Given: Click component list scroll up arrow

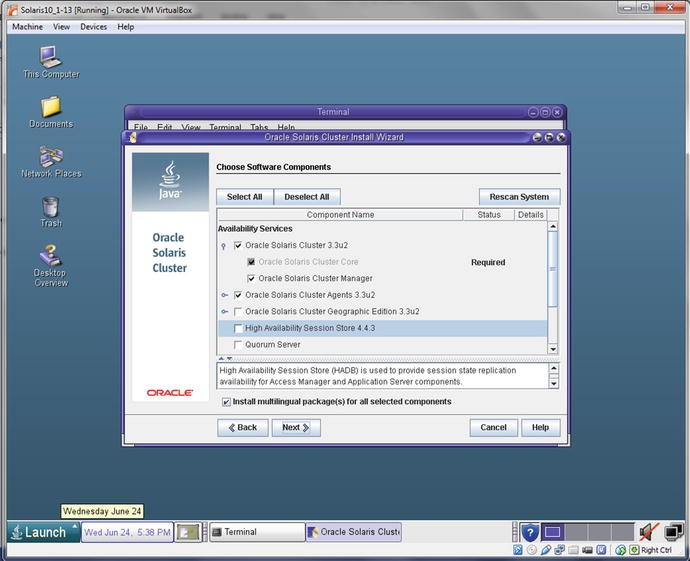Looking at the screenshot, I should pos(553,227).
